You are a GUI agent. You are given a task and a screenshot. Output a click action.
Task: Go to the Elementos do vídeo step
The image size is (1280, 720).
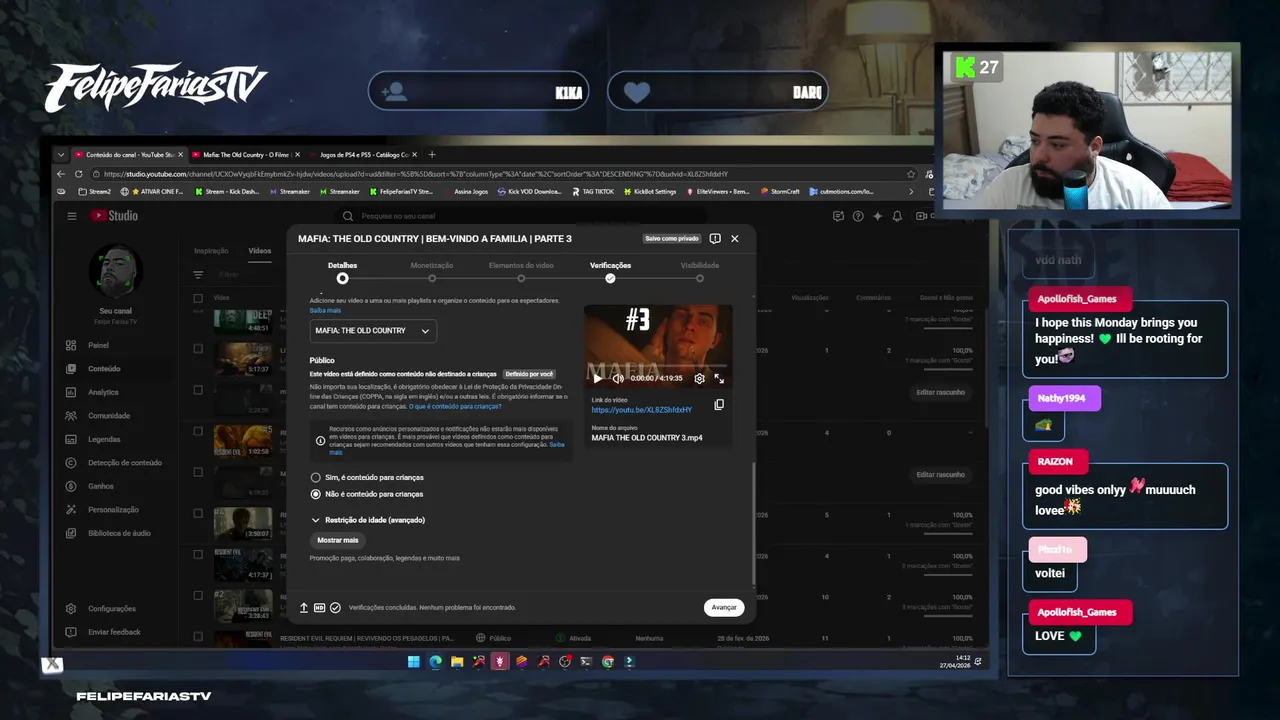pos(521,271)
